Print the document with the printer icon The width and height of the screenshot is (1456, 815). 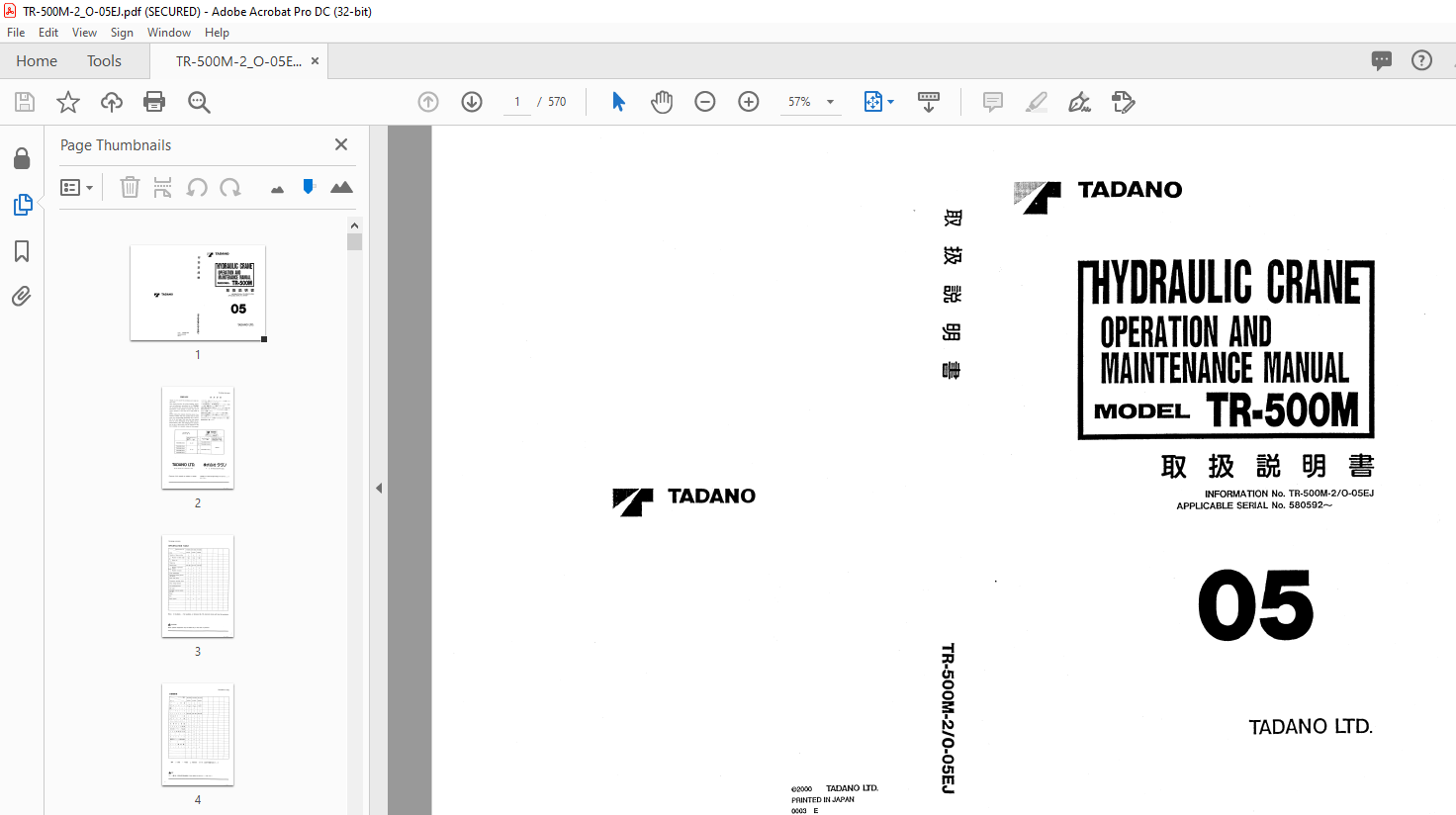click(x=154, y=102)
